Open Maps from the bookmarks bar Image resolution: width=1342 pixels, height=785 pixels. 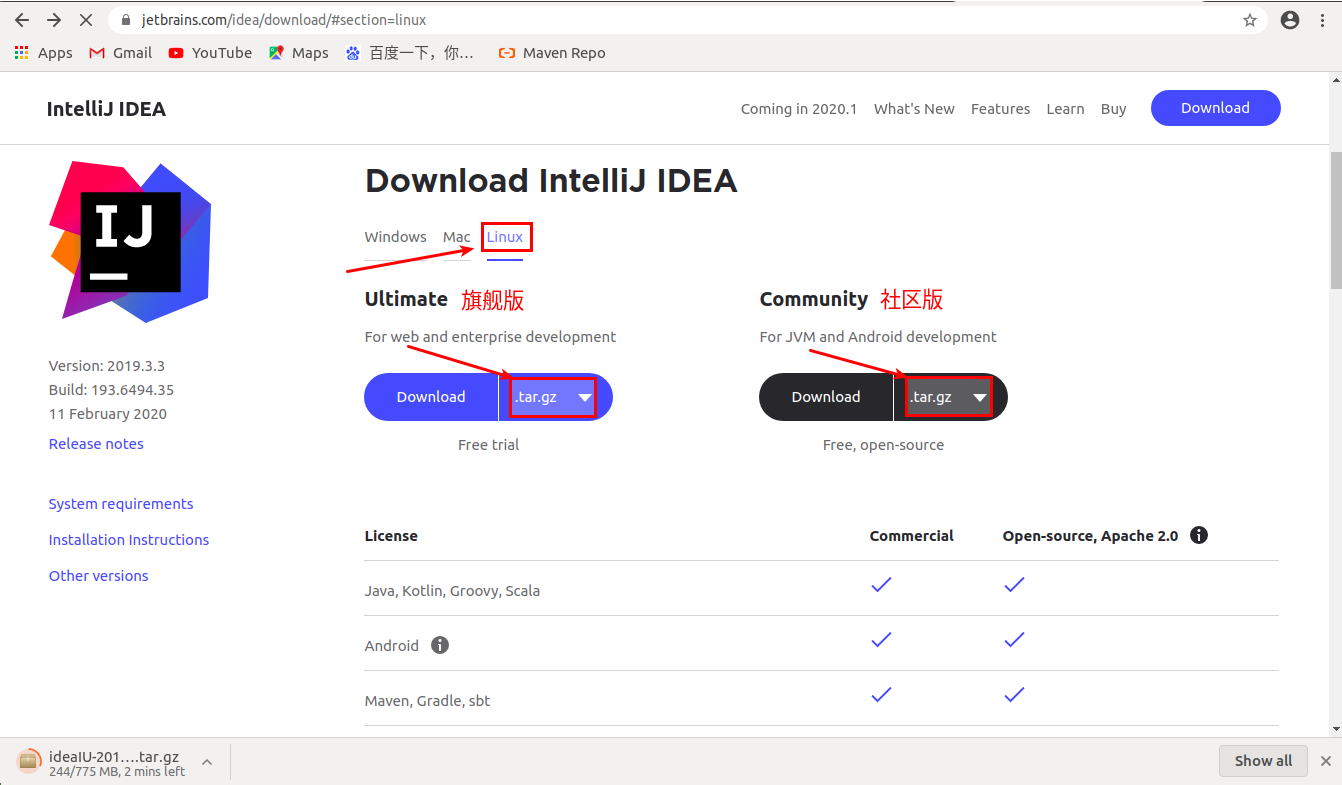pos(298,52)
